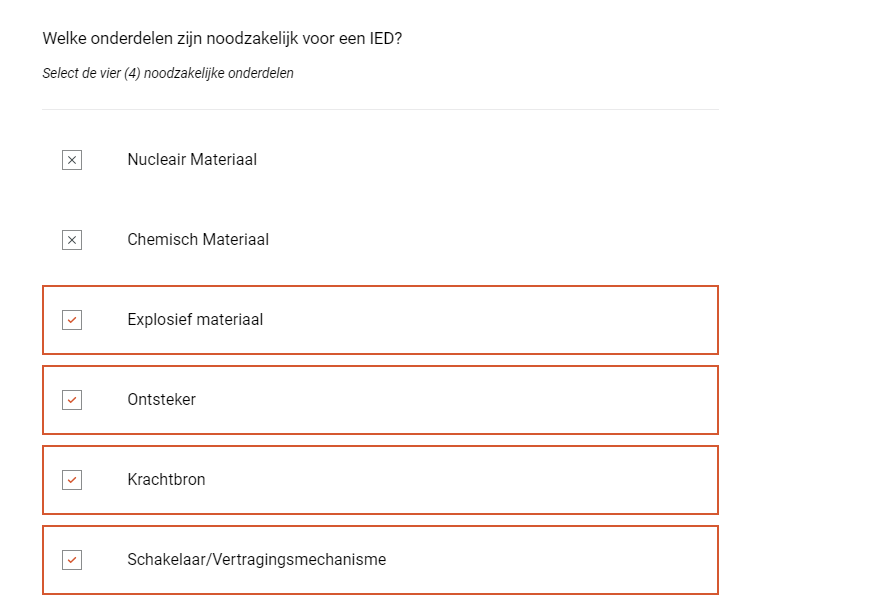Untick the Explosief materiaal checkbox
This screenshot has width=884, height=615.
(72, 320)
